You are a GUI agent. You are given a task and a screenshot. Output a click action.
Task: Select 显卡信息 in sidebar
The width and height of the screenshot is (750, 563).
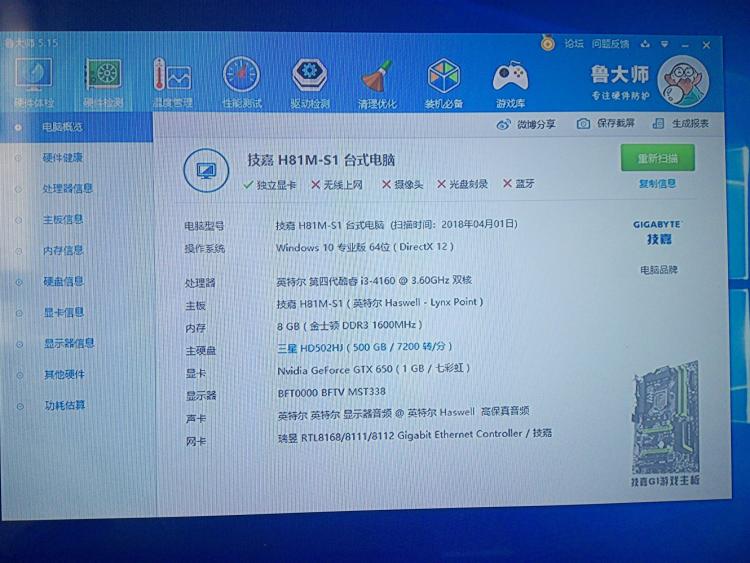64,312
